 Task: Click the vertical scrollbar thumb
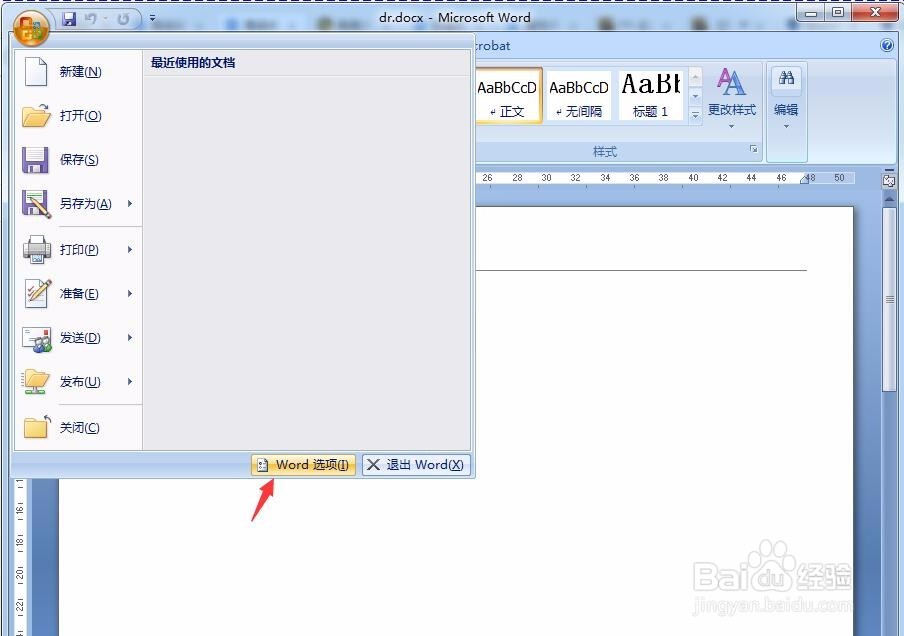click(x=890, y=300)
